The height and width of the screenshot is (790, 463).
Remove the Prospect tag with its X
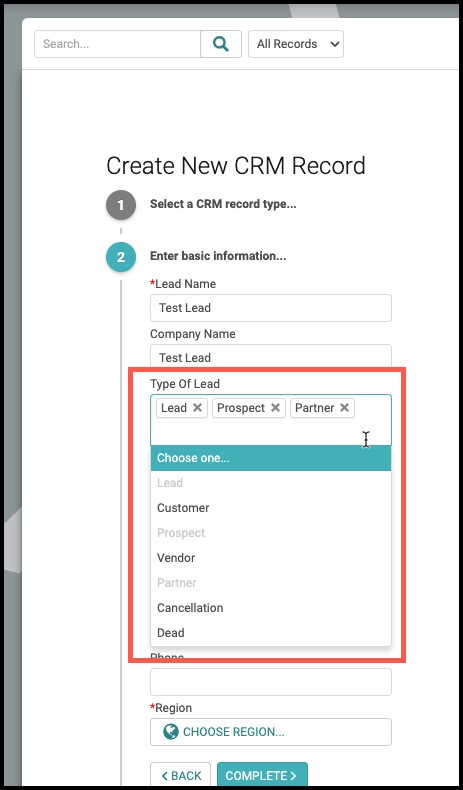(x=275, y=408)
